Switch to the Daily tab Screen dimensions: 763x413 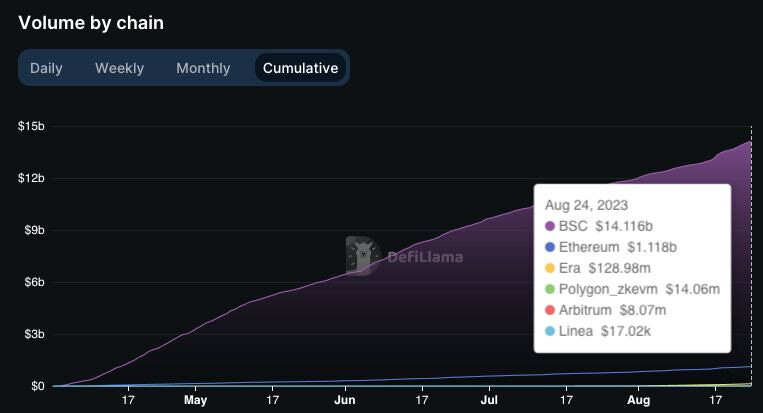pos(46,68)
